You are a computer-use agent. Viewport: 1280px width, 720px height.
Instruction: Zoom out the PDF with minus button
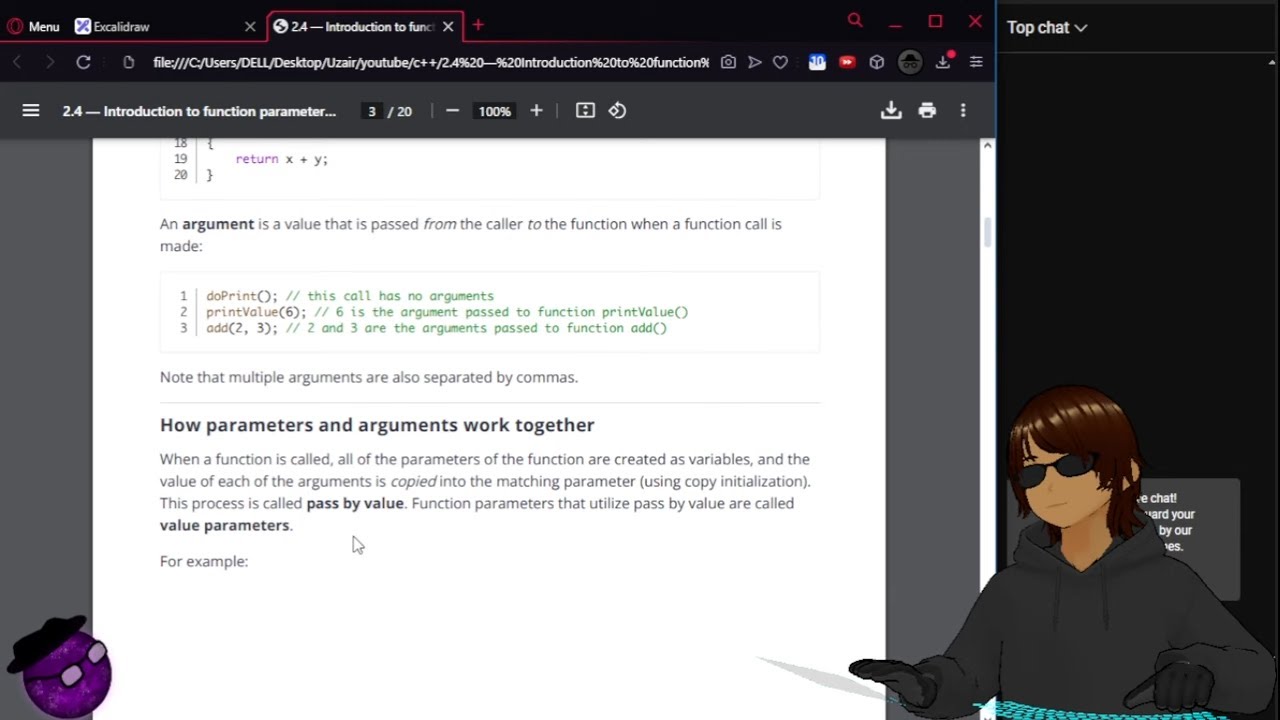[452, 111]
